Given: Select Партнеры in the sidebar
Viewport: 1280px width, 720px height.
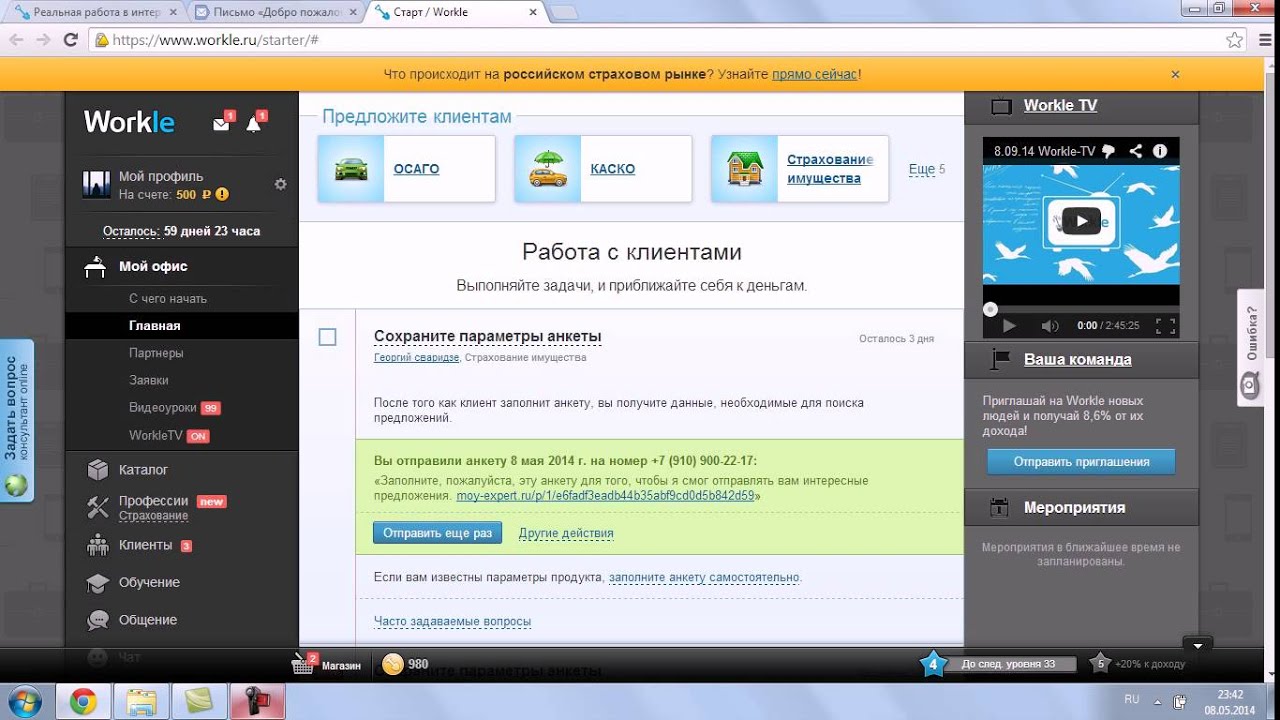Looking at the screenshot, I should point(156,353).
